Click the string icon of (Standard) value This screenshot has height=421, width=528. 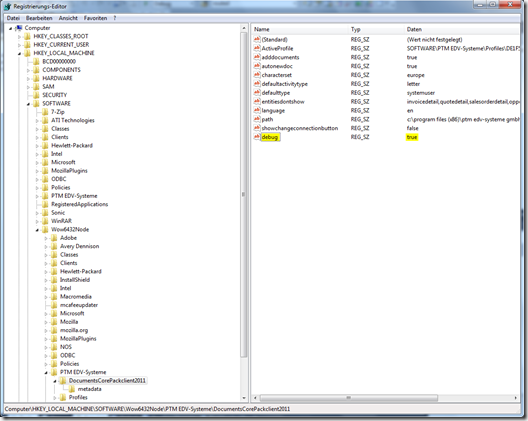tap(257, 39)
